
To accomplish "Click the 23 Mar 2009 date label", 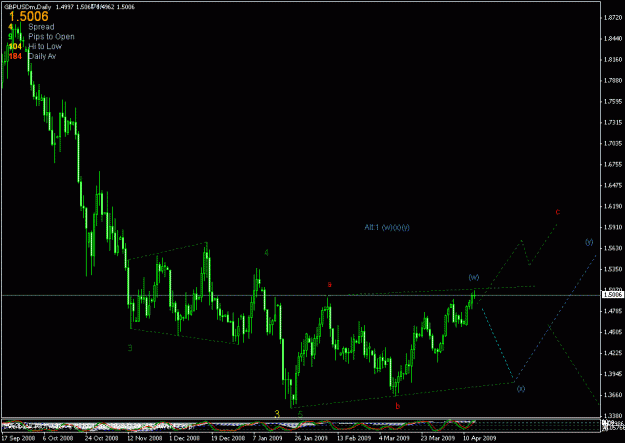I will click(437, 438).
